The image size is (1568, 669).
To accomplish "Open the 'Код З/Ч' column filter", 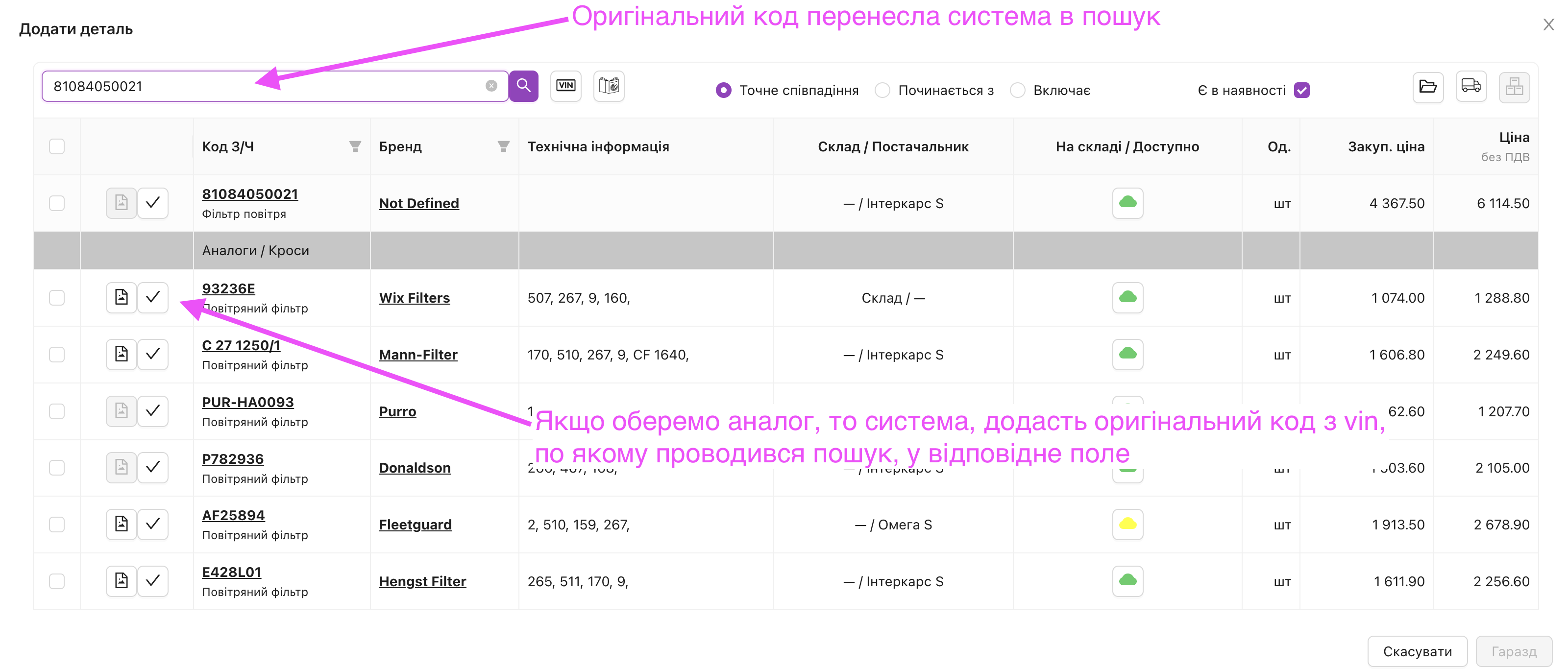I will [x=355, y=146].
